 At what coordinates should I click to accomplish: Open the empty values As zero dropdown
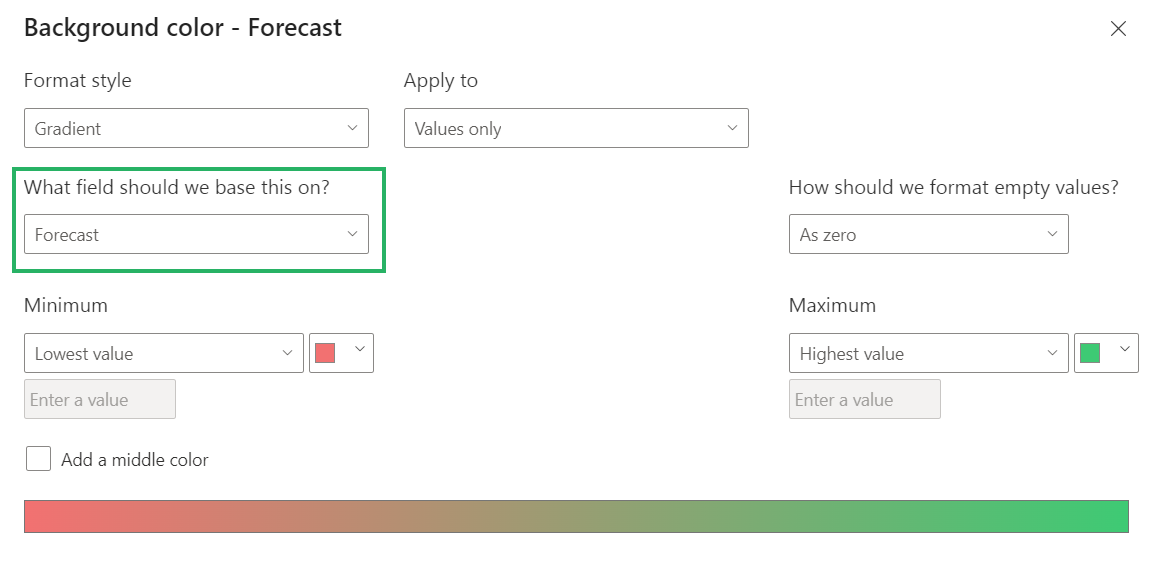(x=928, y=234)
